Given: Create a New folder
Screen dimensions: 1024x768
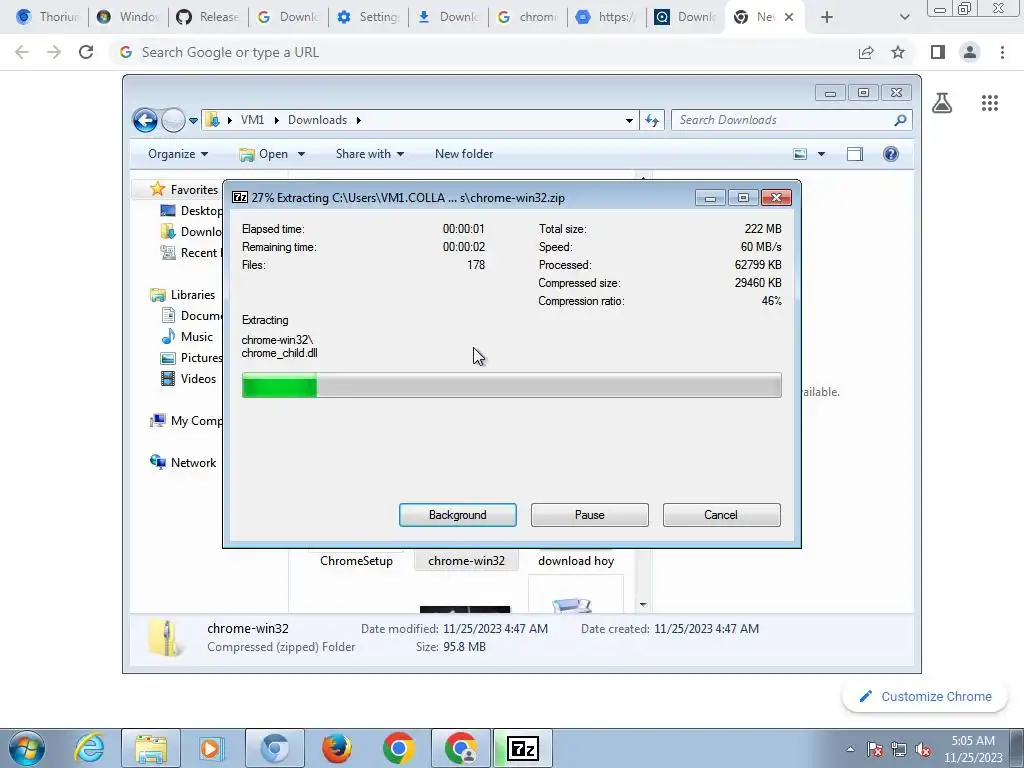Looking at the screenshot, I should click(464, 154).
